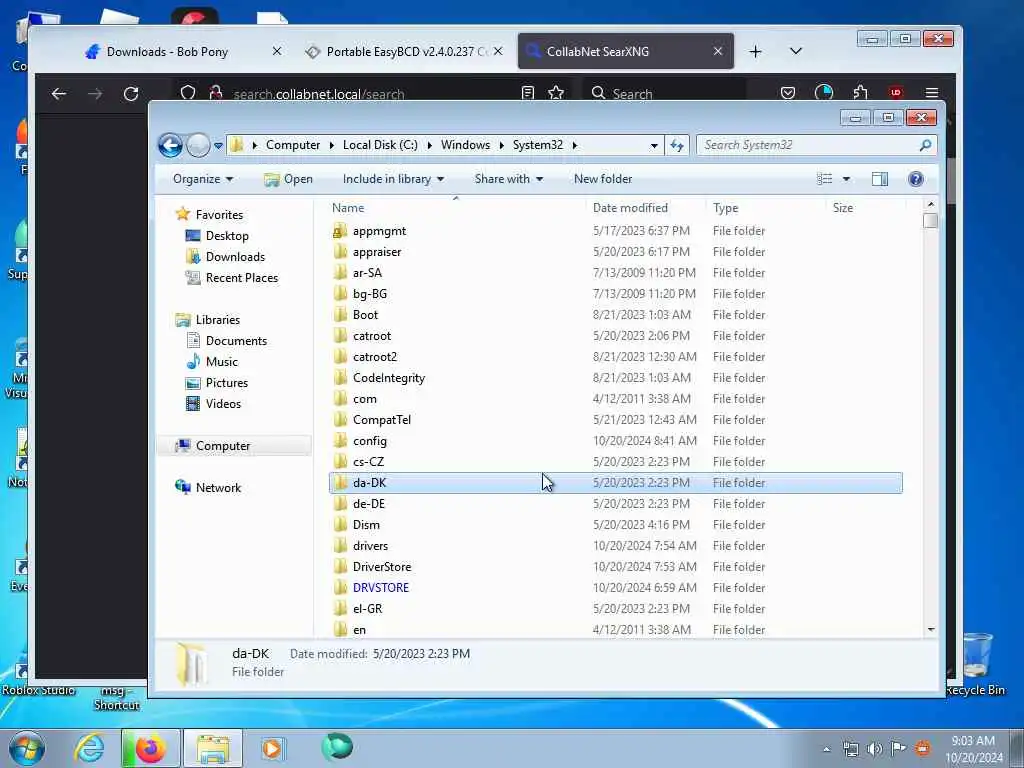This screenshot has width=1024, height=768.
Task: Expand System32 breadcrumb arrow
Action: 574,145
